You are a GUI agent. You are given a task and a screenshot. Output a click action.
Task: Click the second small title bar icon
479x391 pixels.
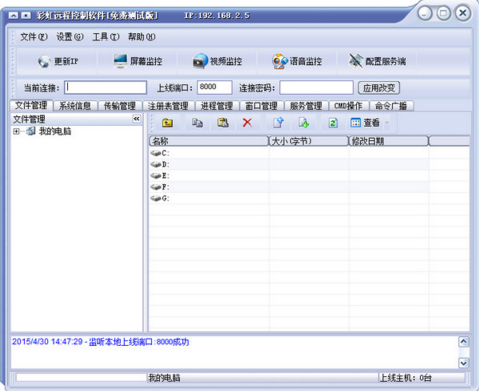26,15
